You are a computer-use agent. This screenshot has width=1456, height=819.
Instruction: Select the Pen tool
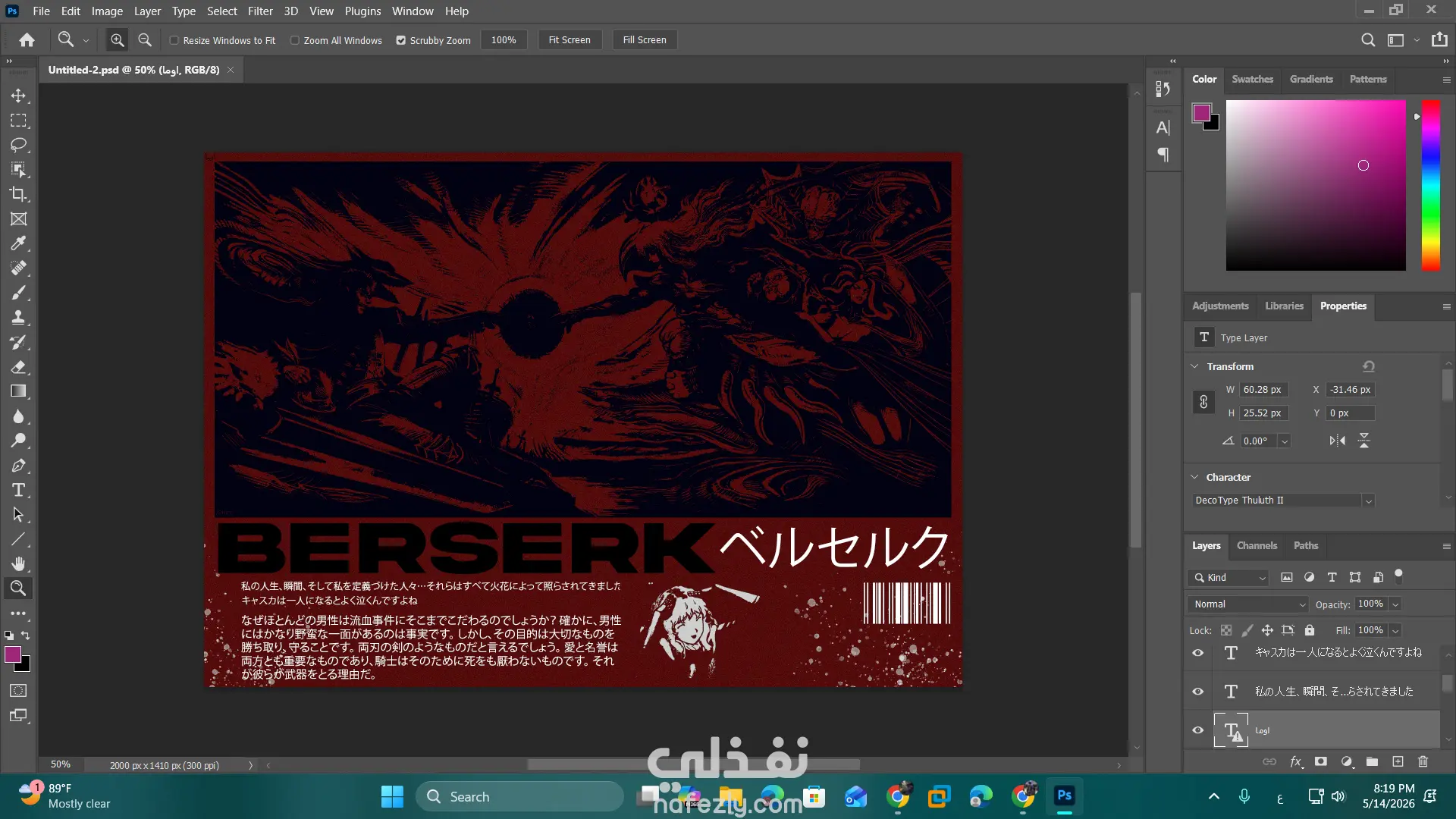pyautogui.click(x=18, y=466)
